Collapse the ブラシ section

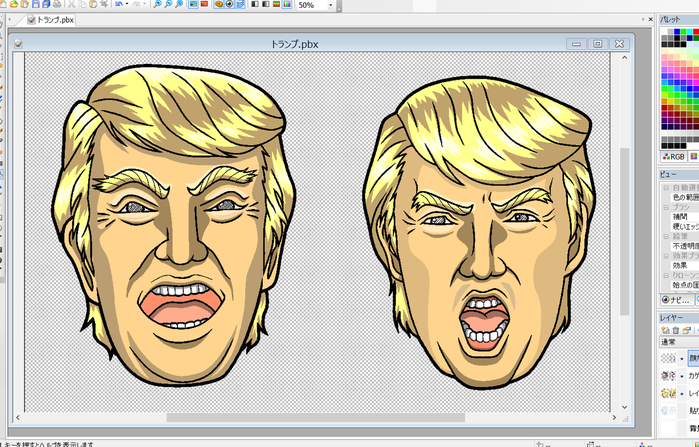[x=666, y=207]
